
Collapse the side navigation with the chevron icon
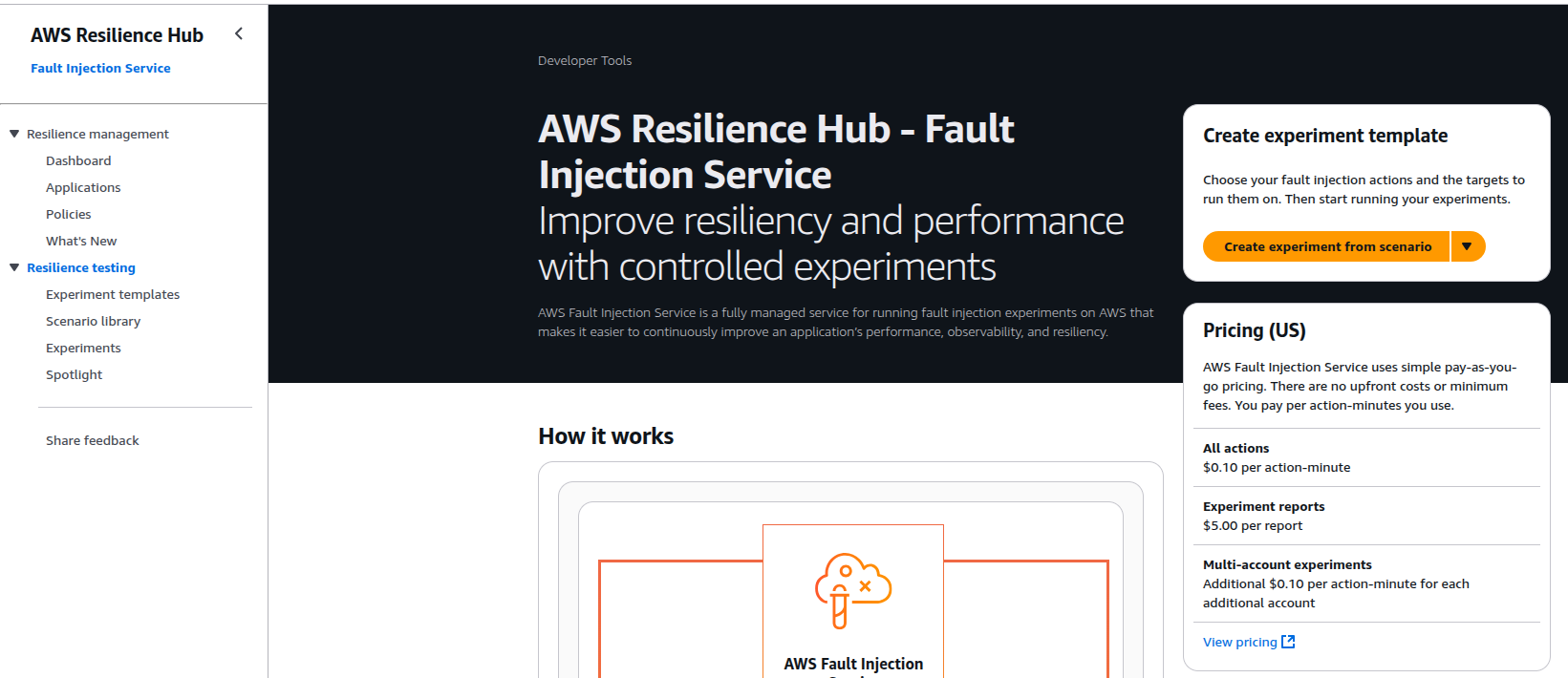(239, 33)
